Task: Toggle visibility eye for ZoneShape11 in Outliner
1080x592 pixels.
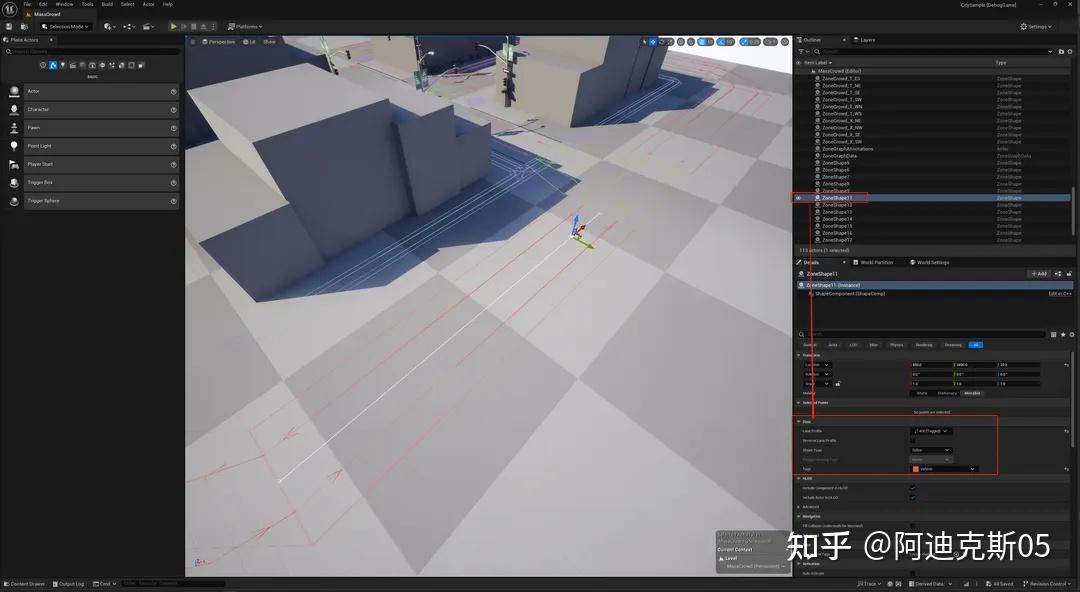Action: pyautogui.click(x=798, y=197)
